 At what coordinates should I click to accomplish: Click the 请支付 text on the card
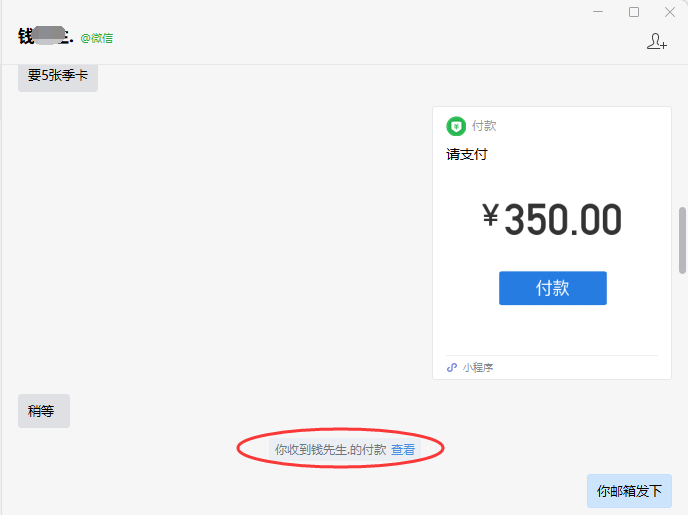tap(467, 154)
